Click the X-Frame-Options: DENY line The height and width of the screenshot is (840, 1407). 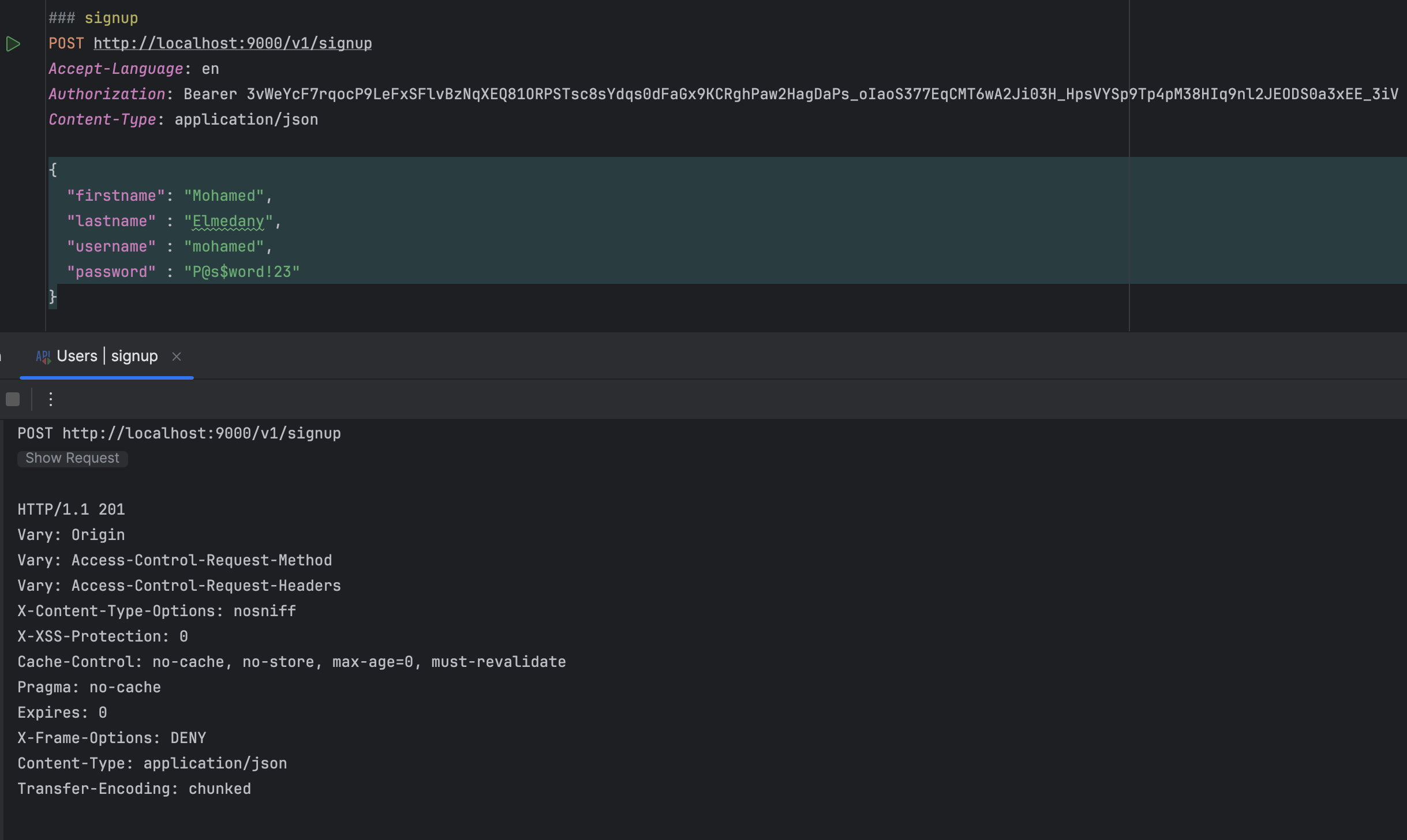[x=112, y=738]
